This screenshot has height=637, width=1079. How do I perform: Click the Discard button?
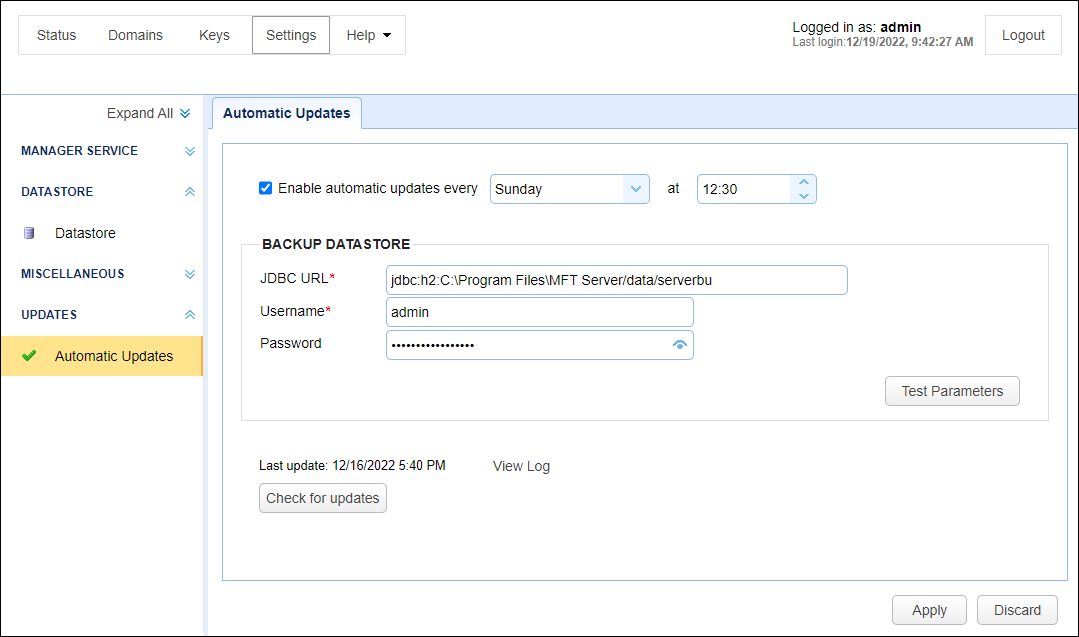pos(1017,610)
